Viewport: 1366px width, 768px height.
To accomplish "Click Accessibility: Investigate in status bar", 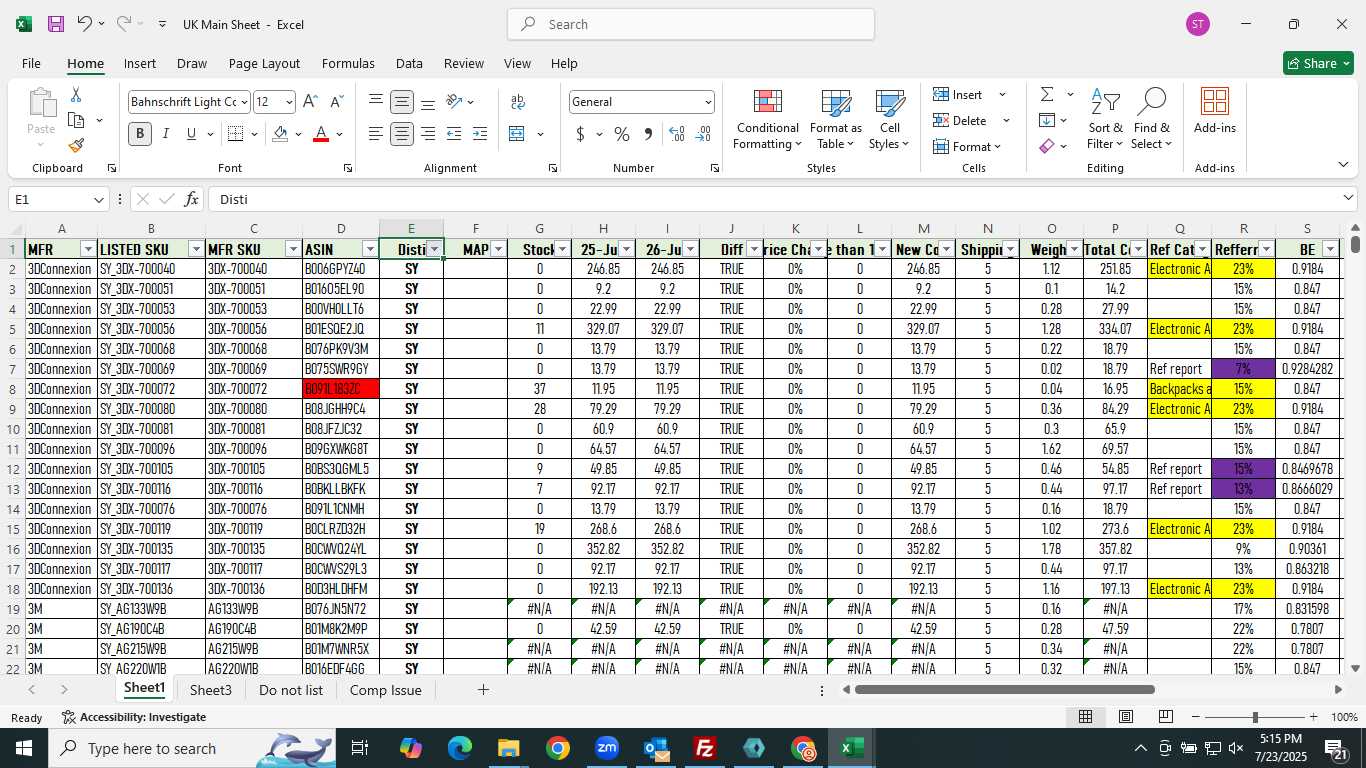I will coord(134,717).
